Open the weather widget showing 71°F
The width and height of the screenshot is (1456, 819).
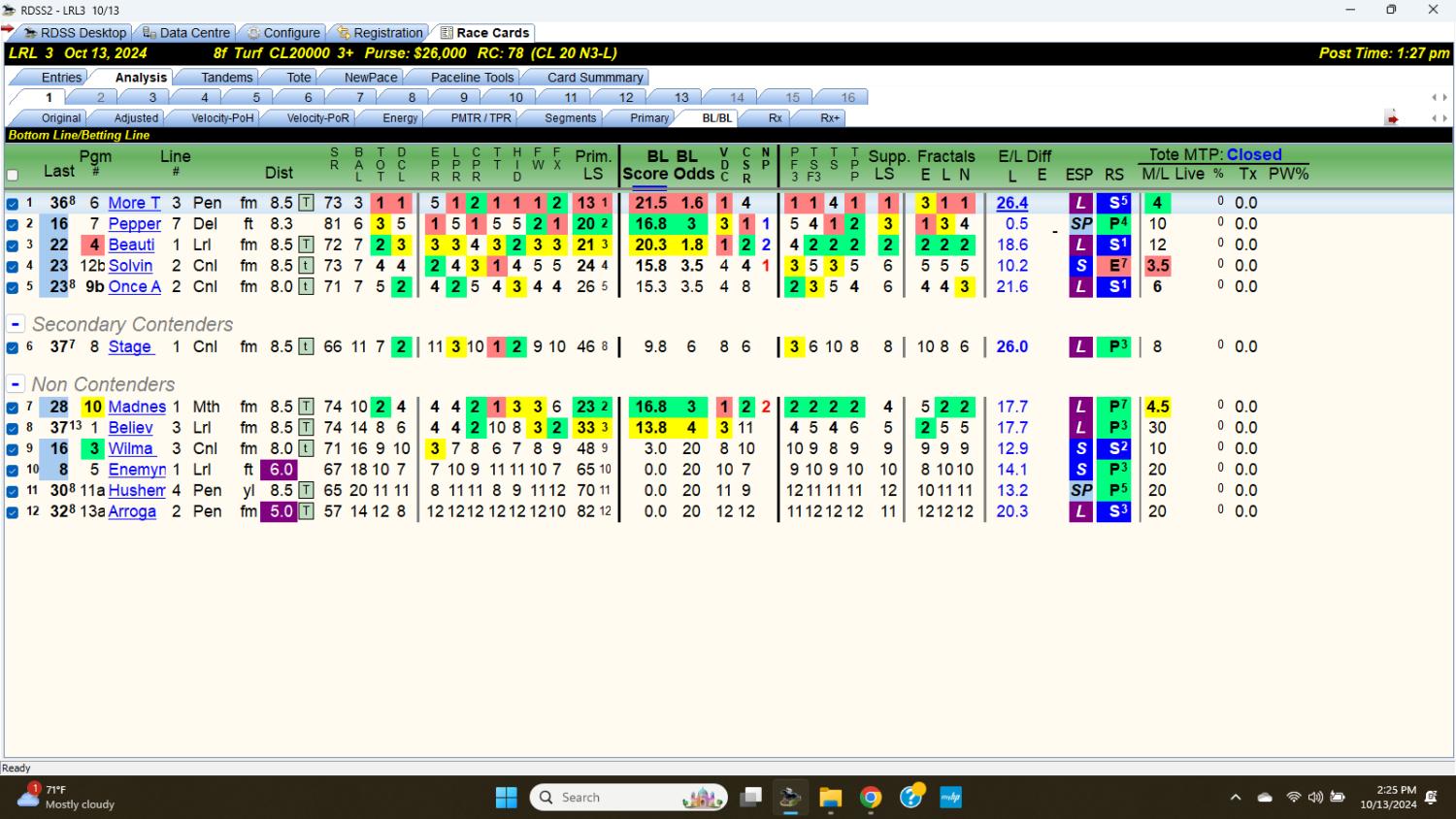[x=66, y=797]
